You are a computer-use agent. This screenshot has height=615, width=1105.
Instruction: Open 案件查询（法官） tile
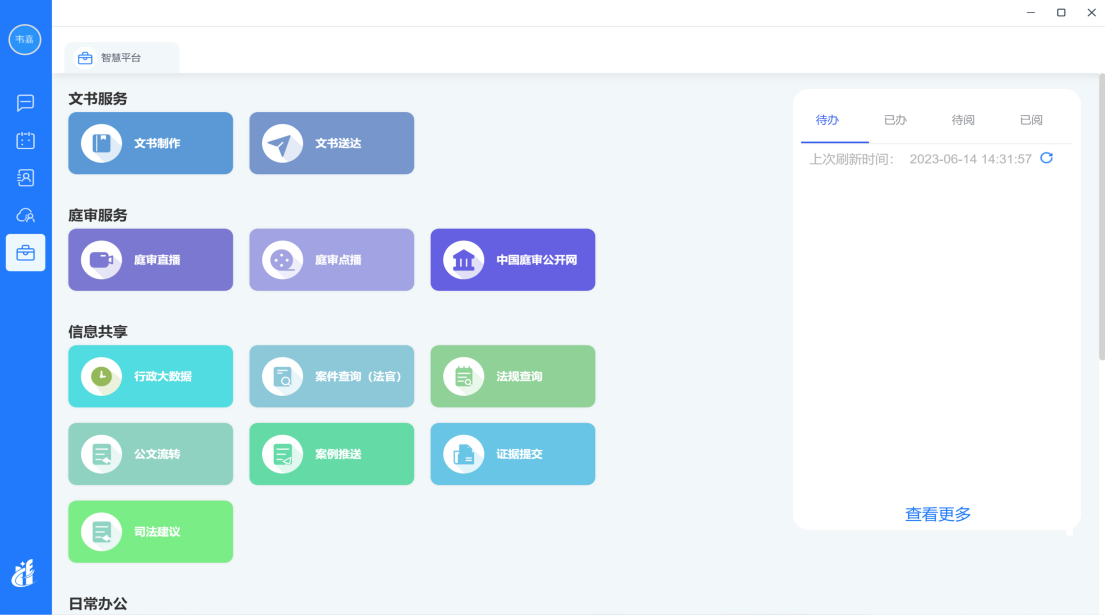[331, 376]
